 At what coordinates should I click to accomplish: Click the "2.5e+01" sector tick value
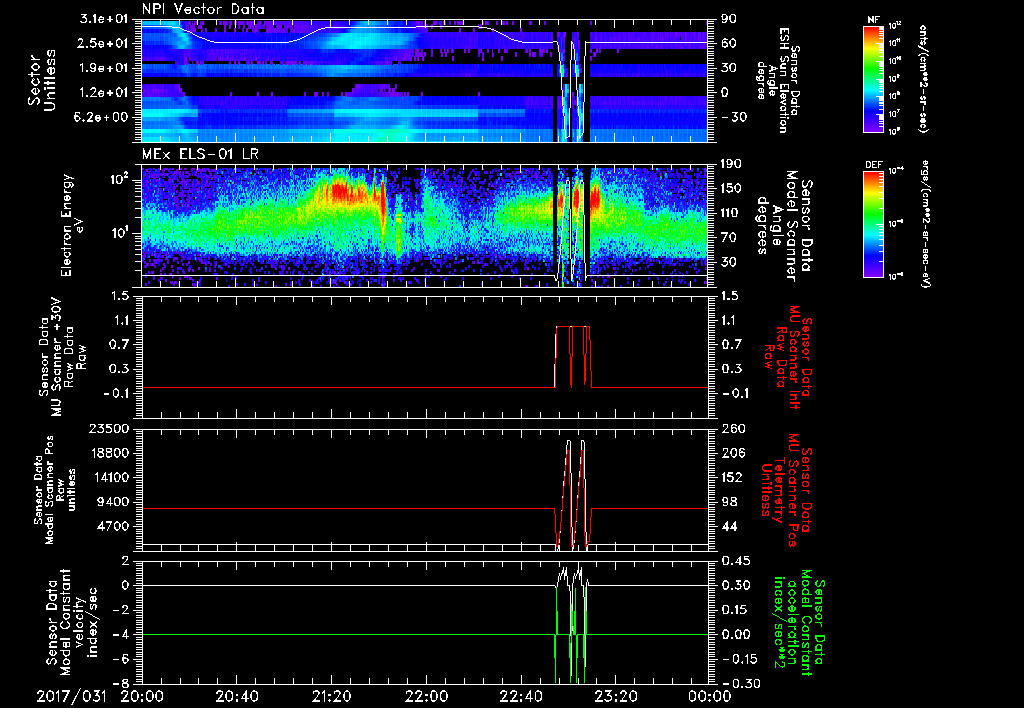[x=101, y=43]
